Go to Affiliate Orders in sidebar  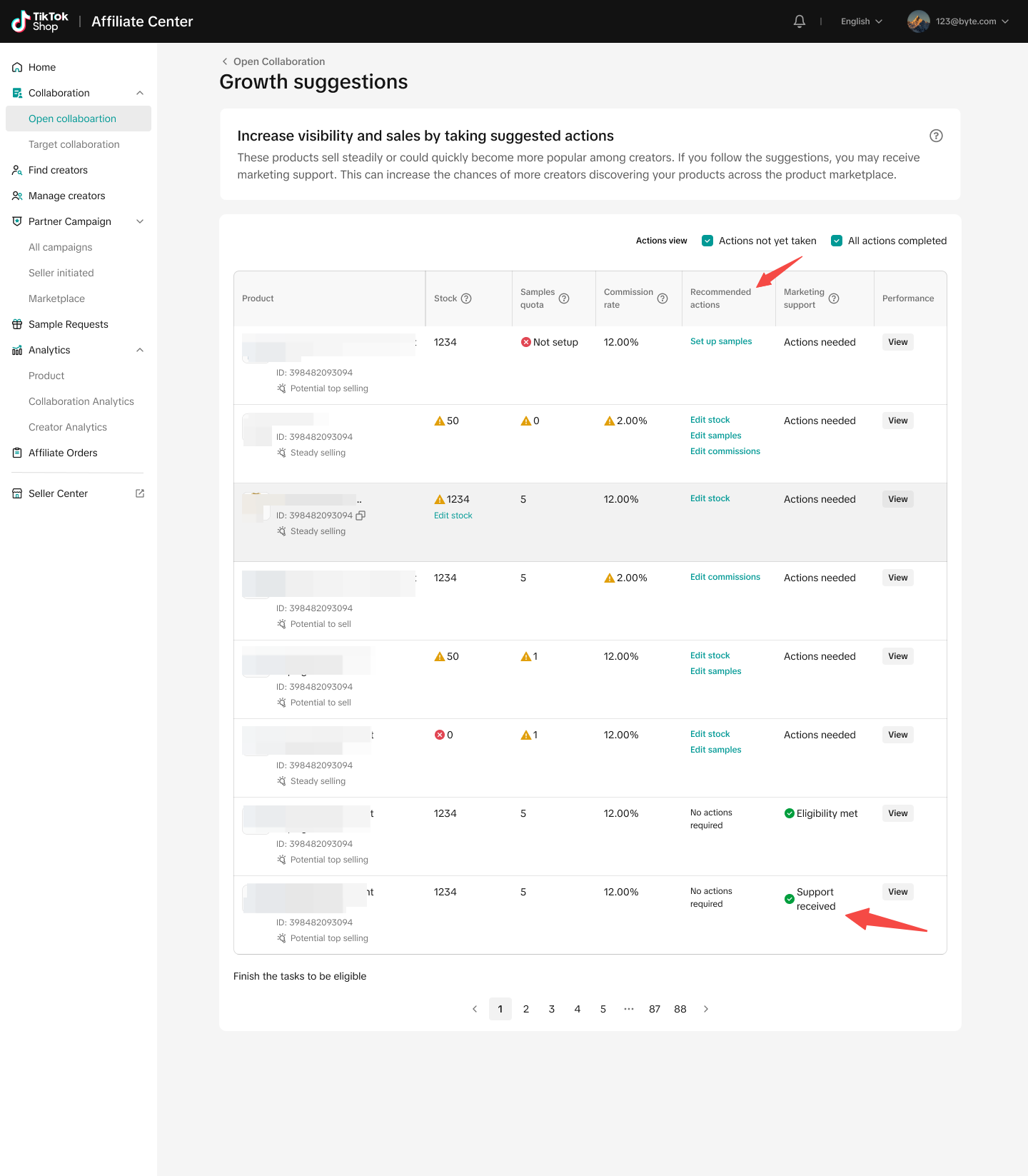tap(63, 453)
